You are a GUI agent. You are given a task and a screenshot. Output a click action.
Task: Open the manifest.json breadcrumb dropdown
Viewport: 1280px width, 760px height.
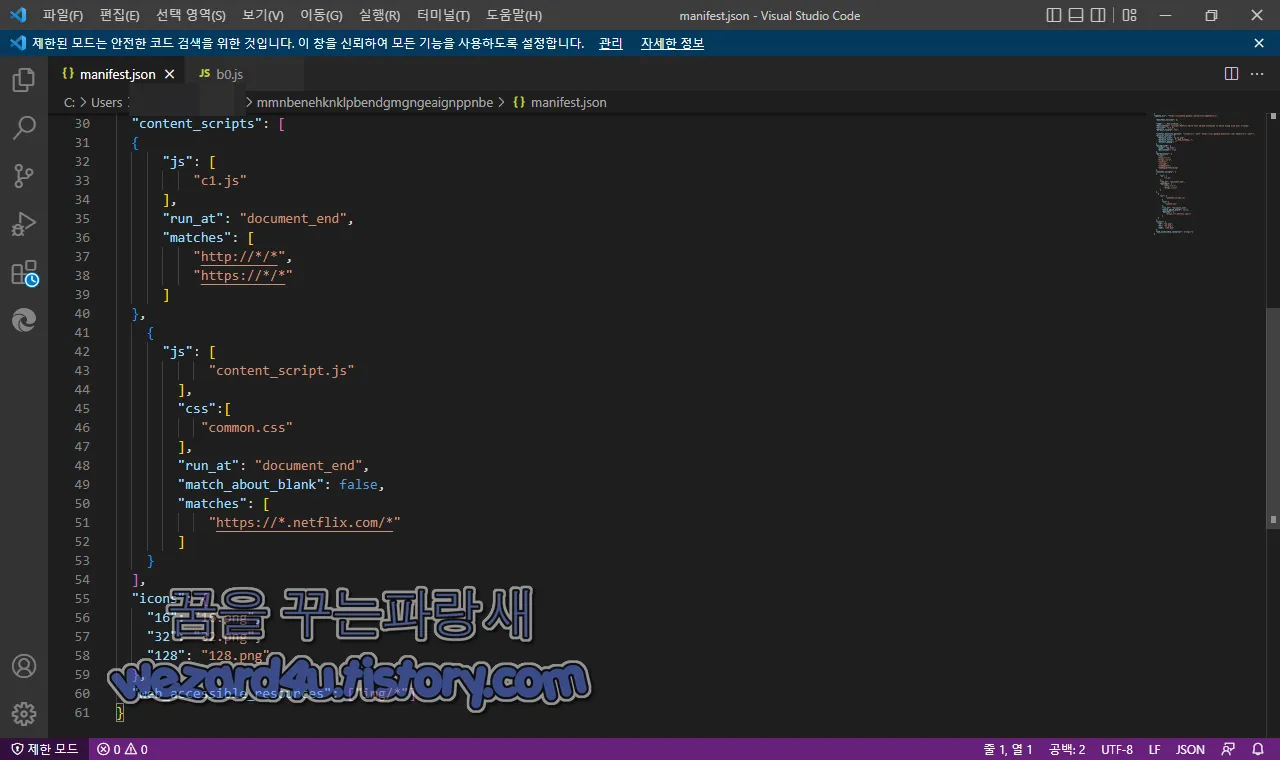click(x=570, y=101)
